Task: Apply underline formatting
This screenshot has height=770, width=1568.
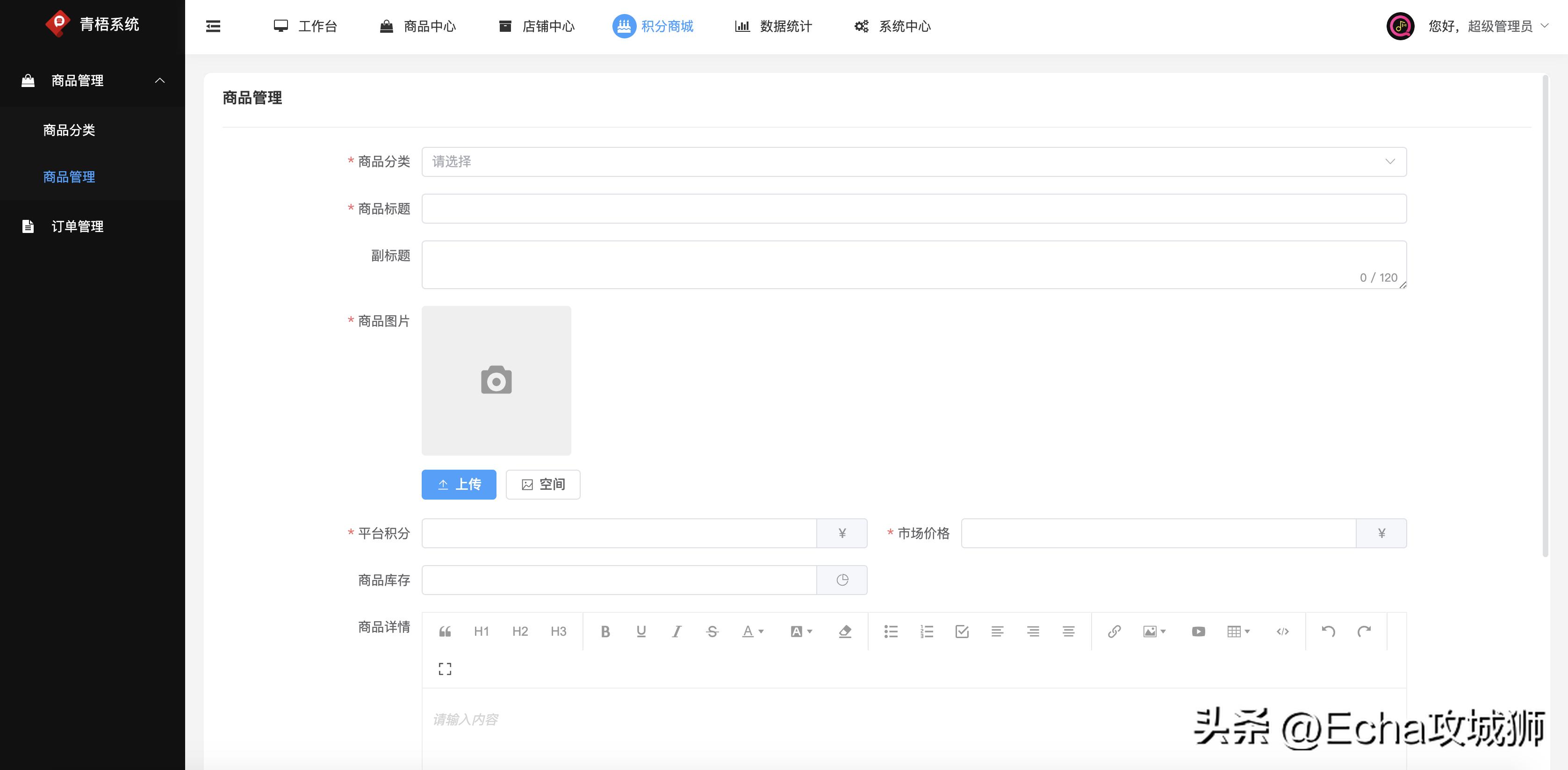Action: (x=640, y=631)
